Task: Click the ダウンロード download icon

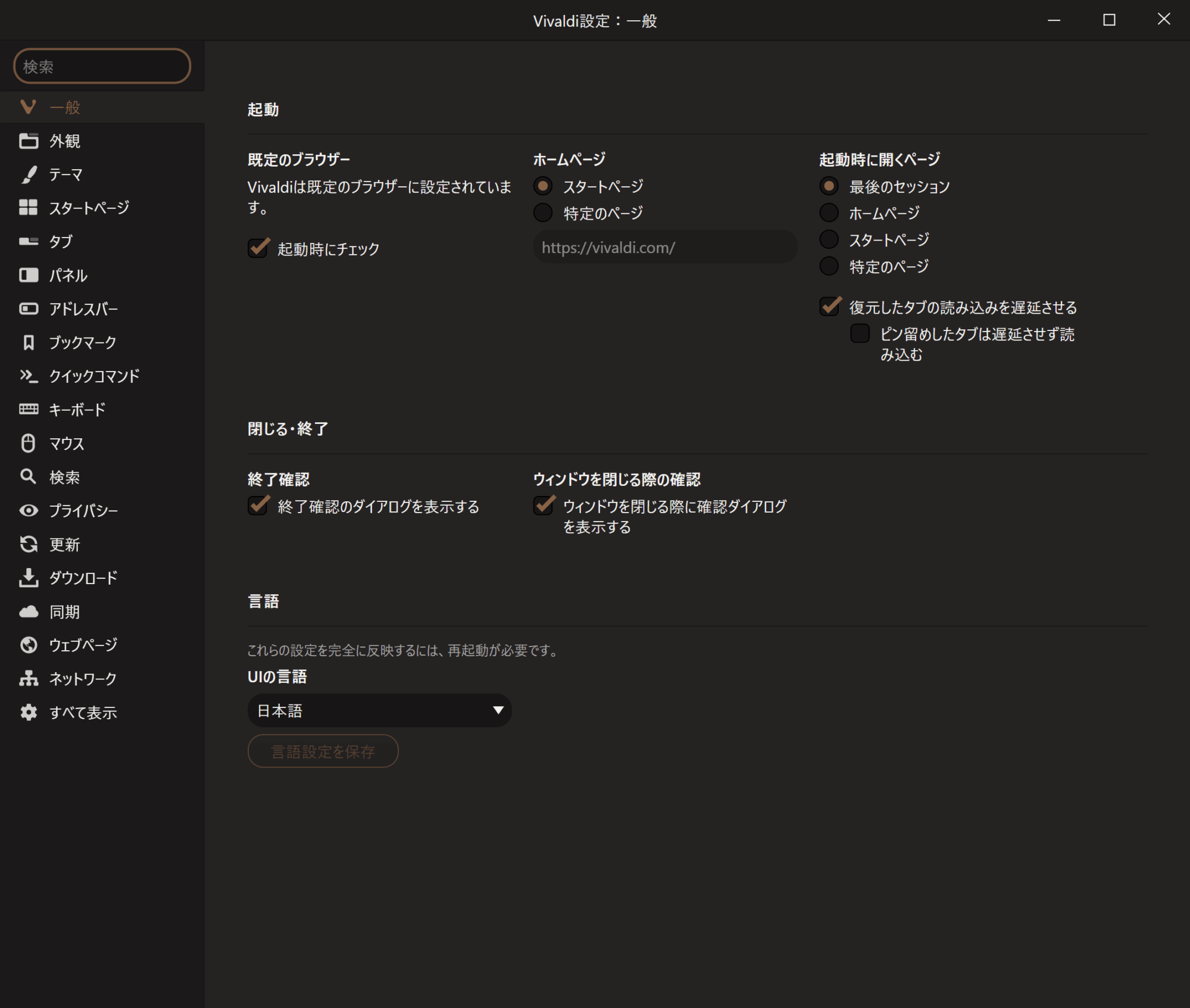Action: [28, 578]
